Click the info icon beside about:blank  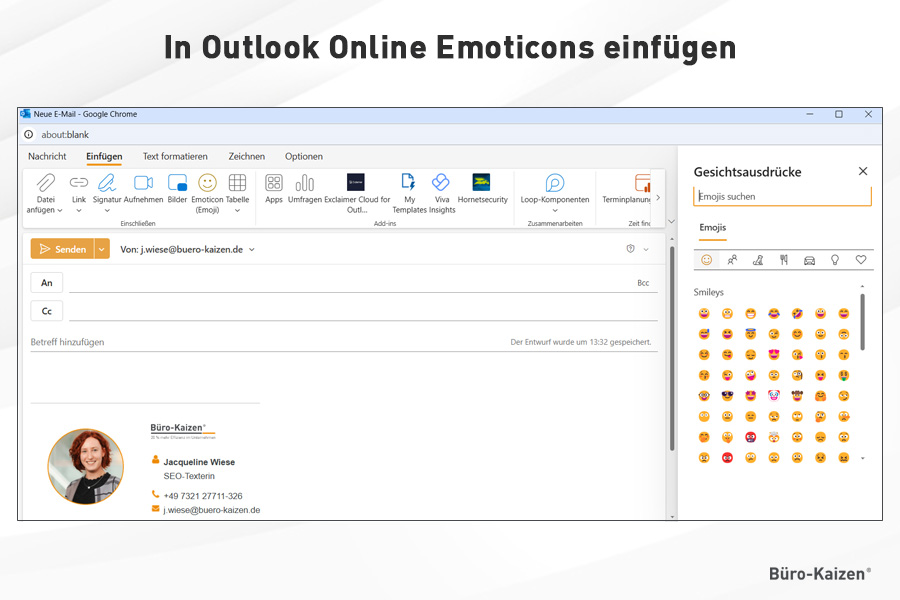tap(29, 134)
